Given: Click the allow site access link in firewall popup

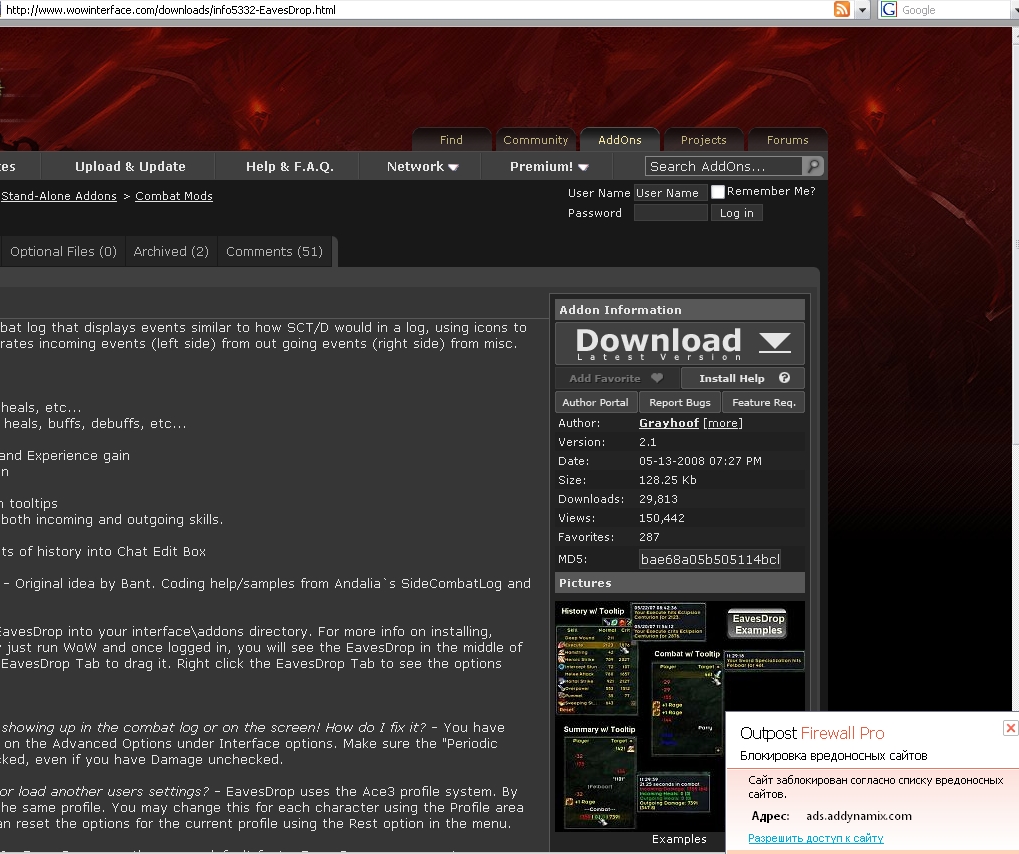Looking at the screenshot, I should pos(815,838).
